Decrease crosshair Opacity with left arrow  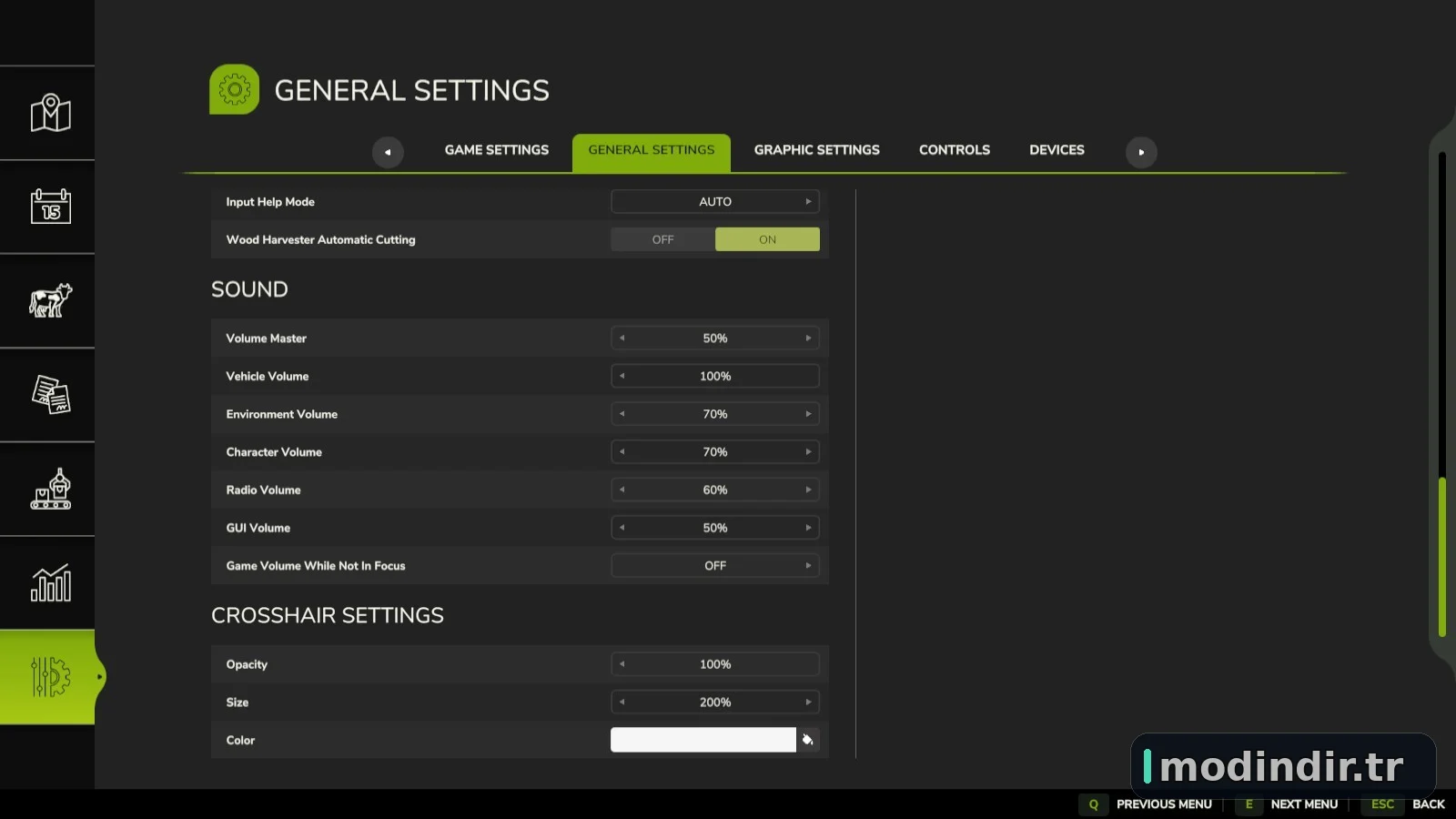click(622, 664)
